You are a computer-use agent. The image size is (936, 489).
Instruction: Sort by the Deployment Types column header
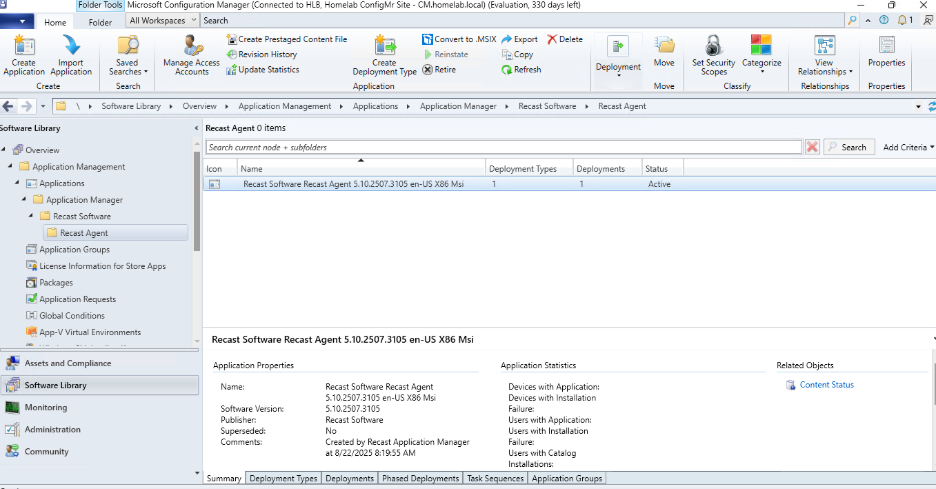coord(529,168)
